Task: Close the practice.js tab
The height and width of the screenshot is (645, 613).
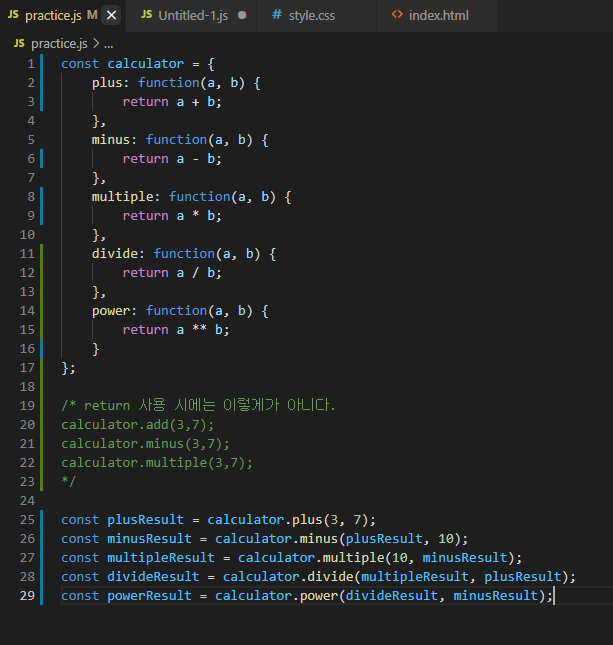Action: click(x=111, y=16)
